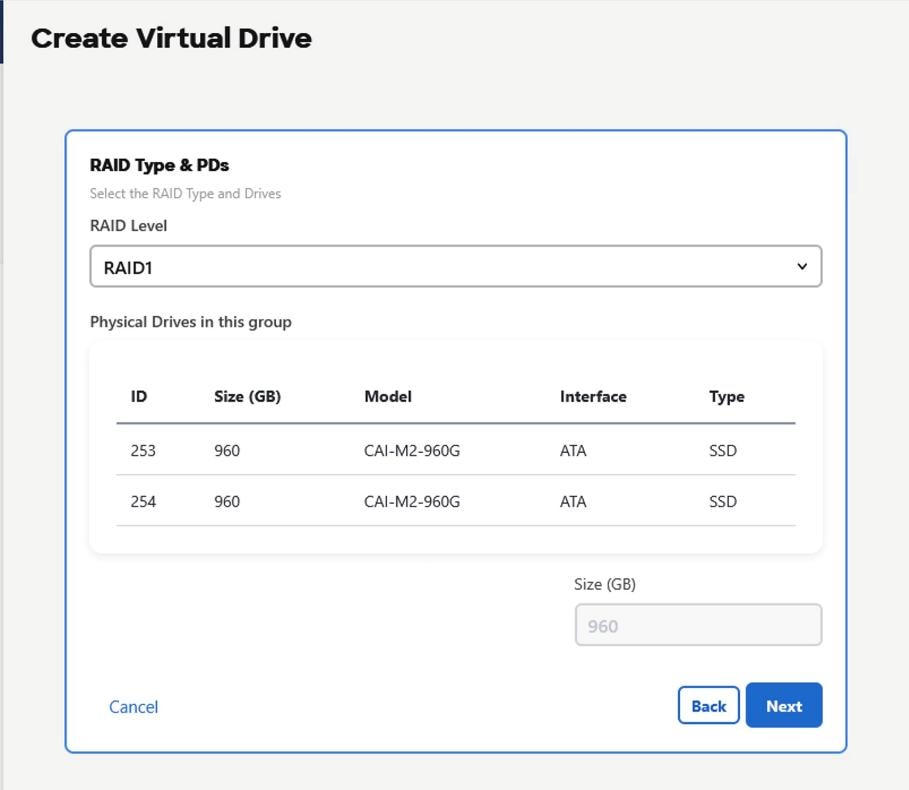Screen dimensions: 909x790
Task: Click the ID column header
Action: 139,396
